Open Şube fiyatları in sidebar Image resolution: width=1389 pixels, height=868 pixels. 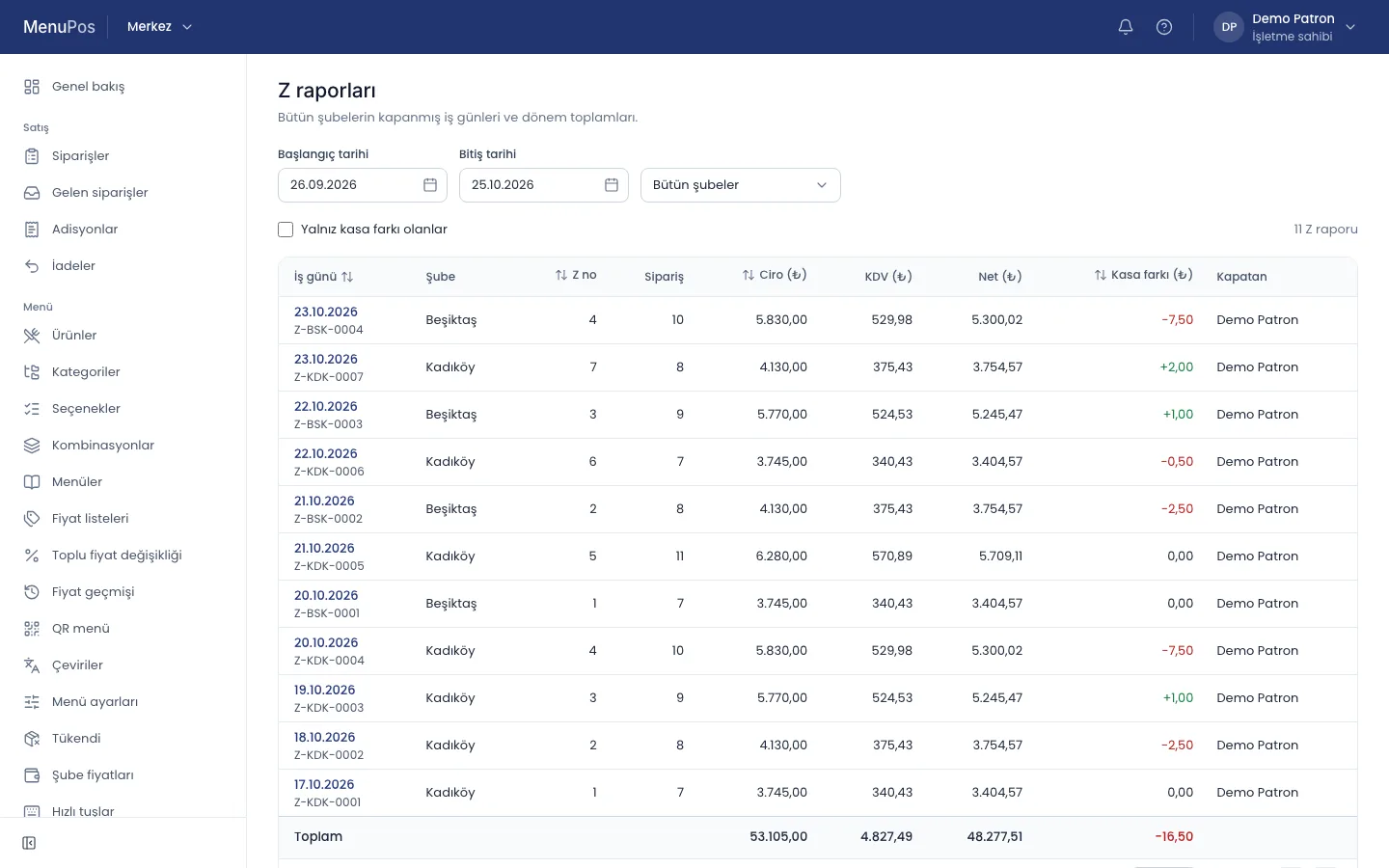pos(123,775)
